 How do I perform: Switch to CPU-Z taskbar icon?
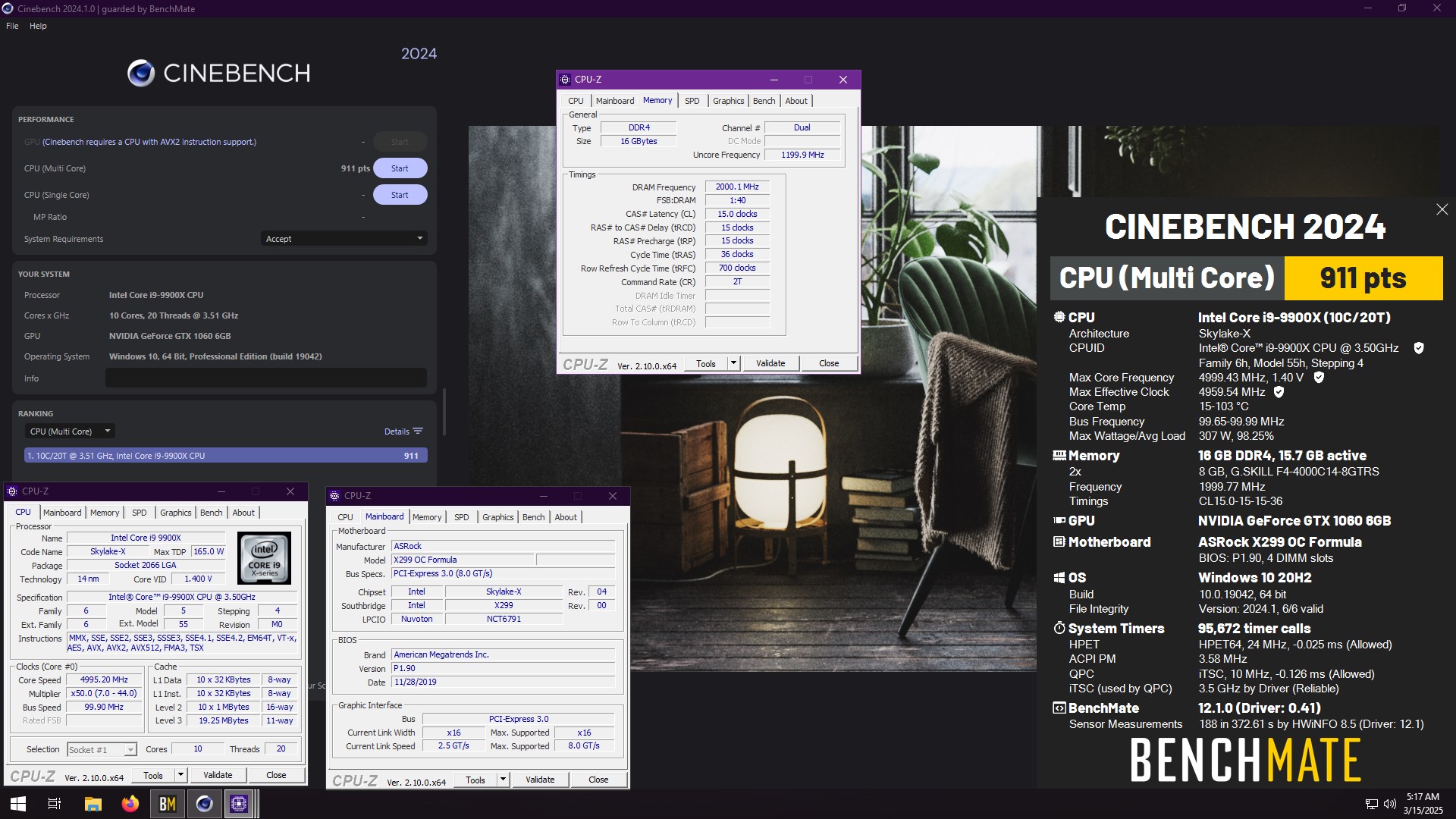239,804
